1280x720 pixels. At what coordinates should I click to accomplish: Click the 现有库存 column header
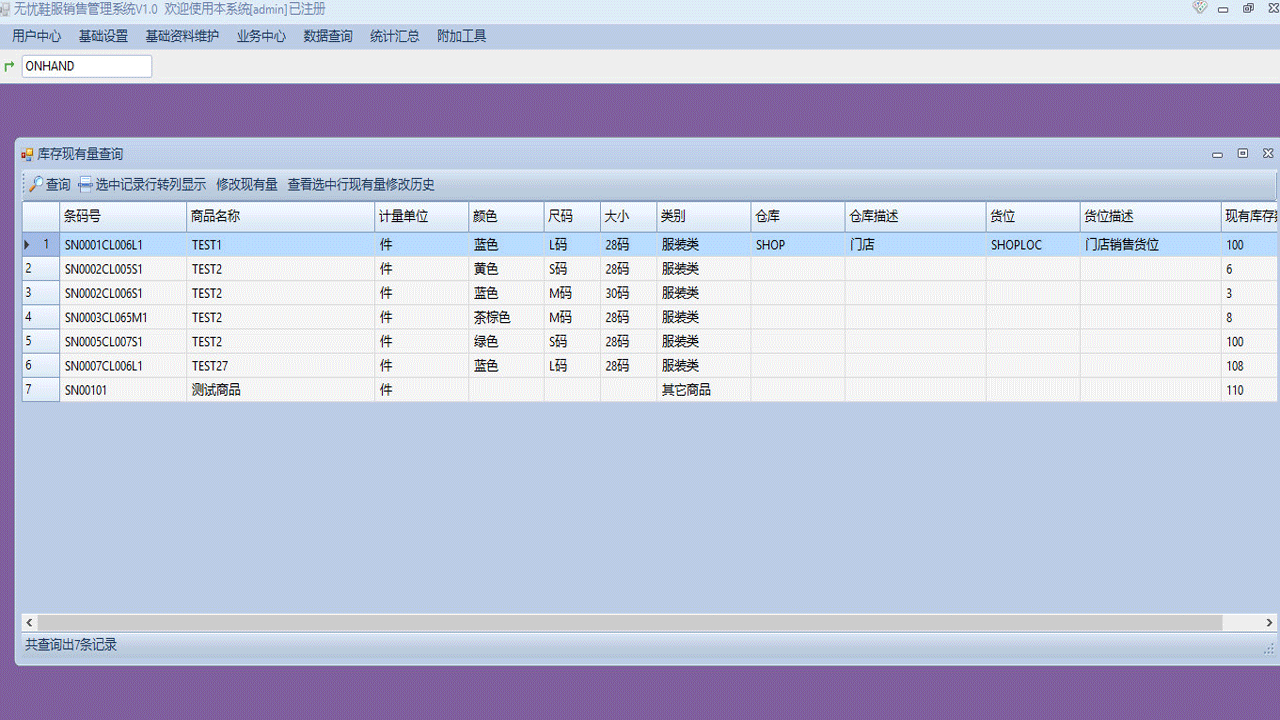pos(1250,216)
